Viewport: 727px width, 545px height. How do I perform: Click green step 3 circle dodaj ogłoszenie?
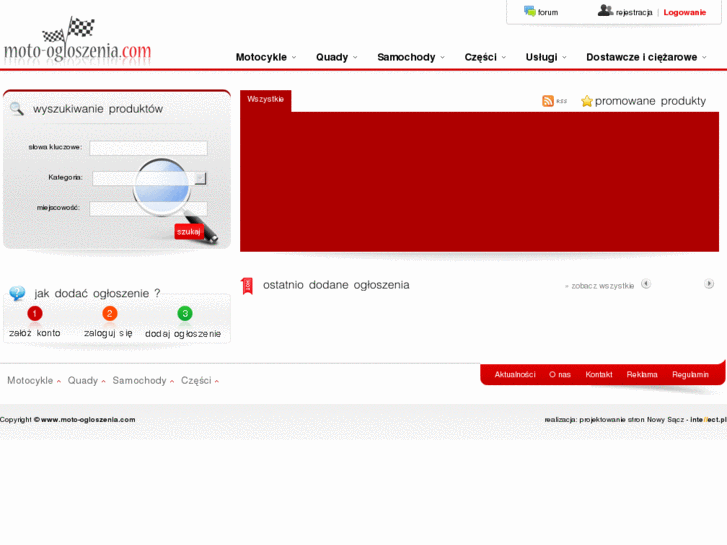point(185,314)
